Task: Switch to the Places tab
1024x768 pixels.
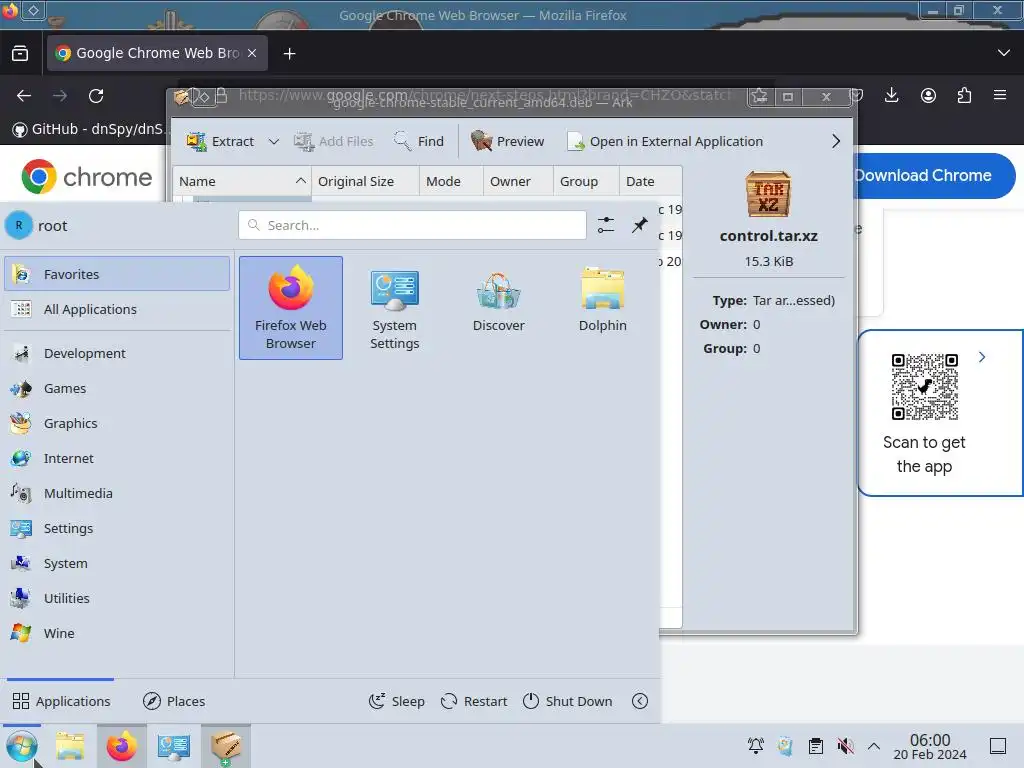Action: [x=174, y=701]
